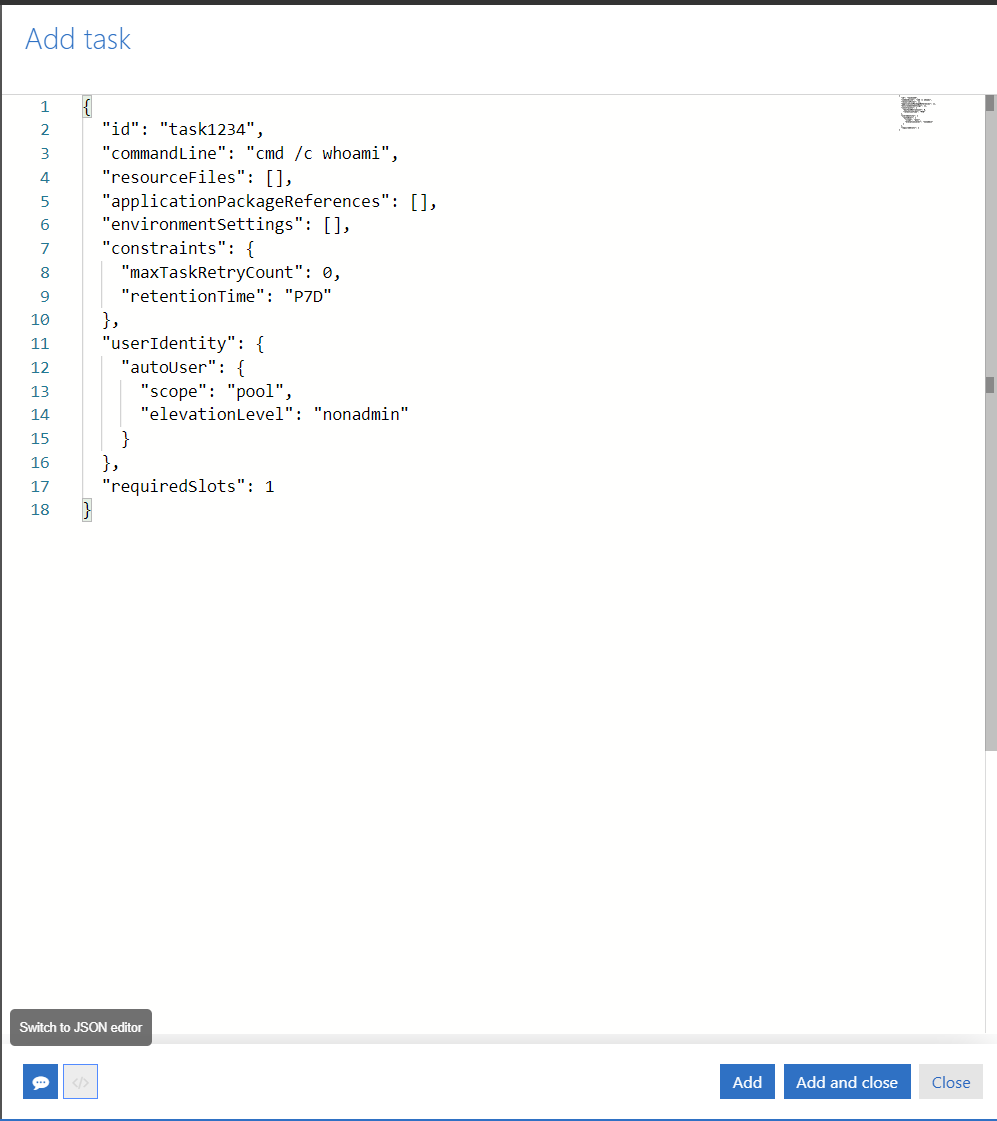
Task: Click the editor minimap preview
Action: coord(916,112)
